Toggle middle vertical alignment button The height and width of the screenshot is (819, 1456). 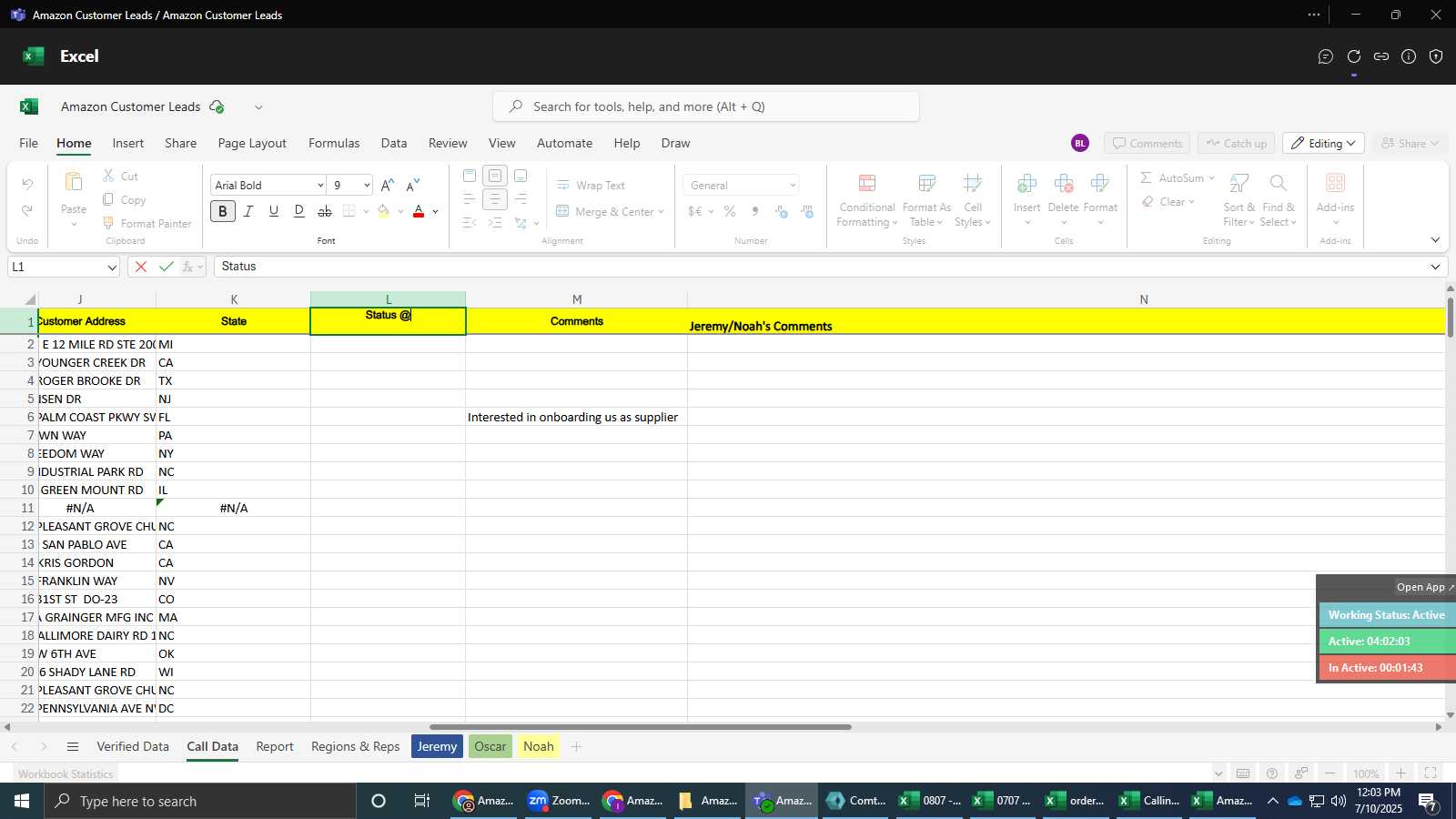tap(495, 176)
